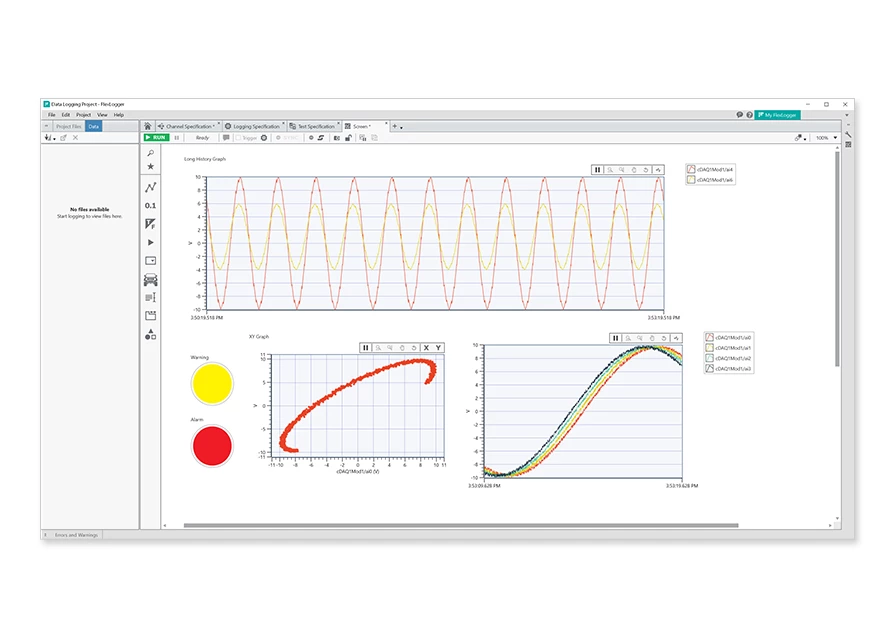
Task: Toggle the cDAQ1Mod1/ai0 legend plot
Action: 709,338
